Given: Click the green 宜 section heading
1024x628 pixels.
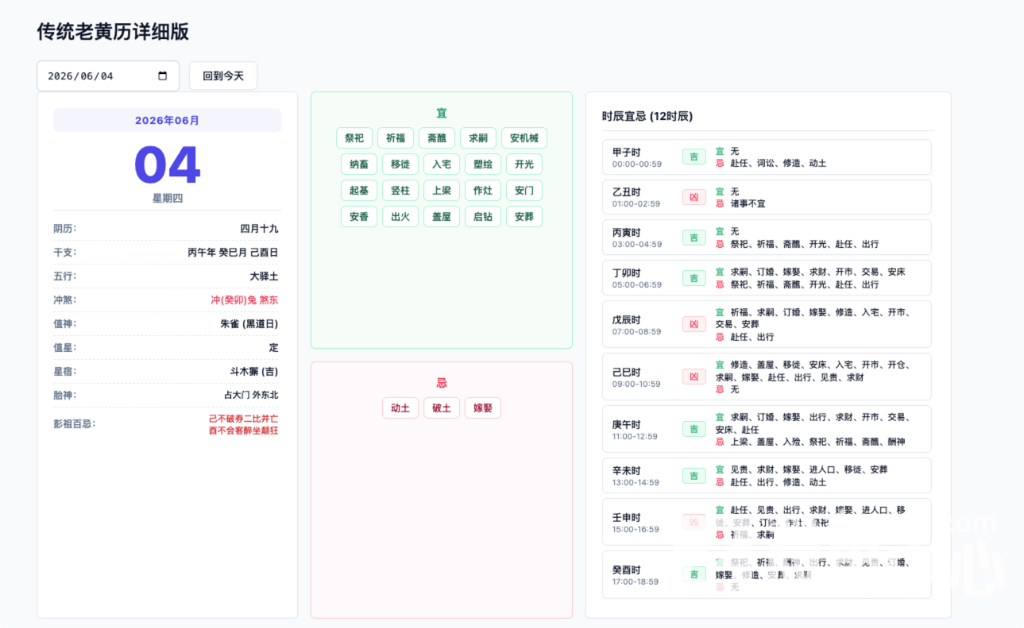Looking at the screenshot, I should pyautogui.click(x=441, y=113).
